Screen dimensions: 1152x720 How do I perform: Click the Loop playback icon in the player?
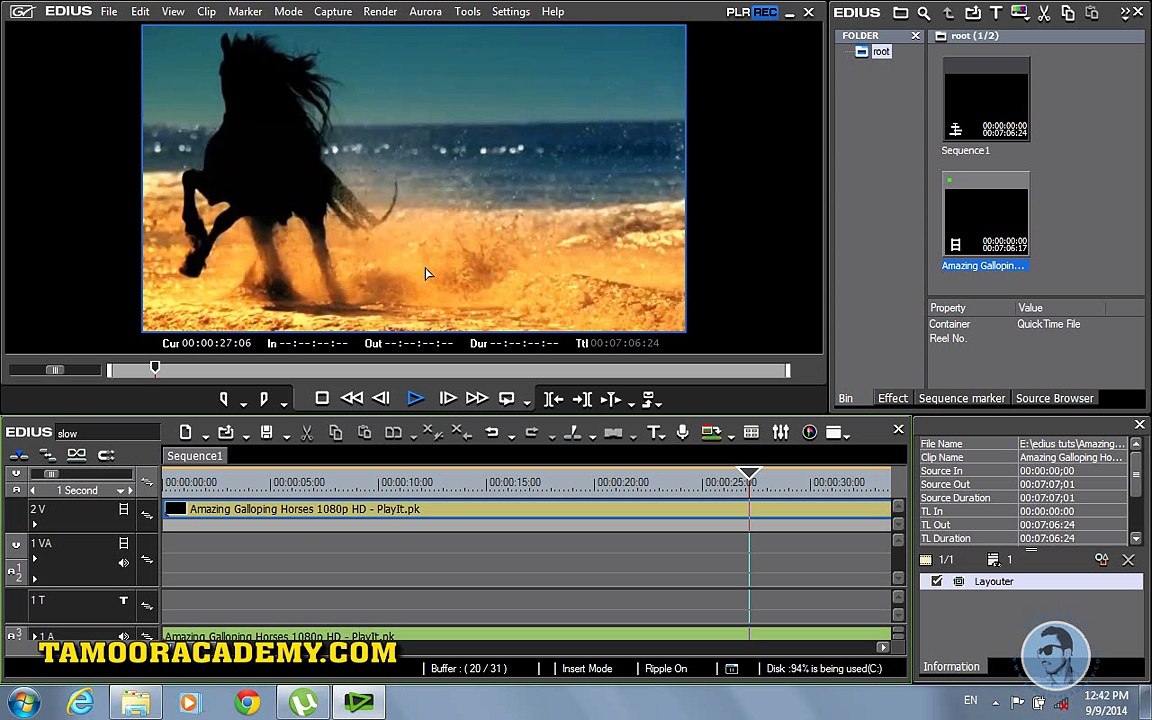click(x=507, y=398)
